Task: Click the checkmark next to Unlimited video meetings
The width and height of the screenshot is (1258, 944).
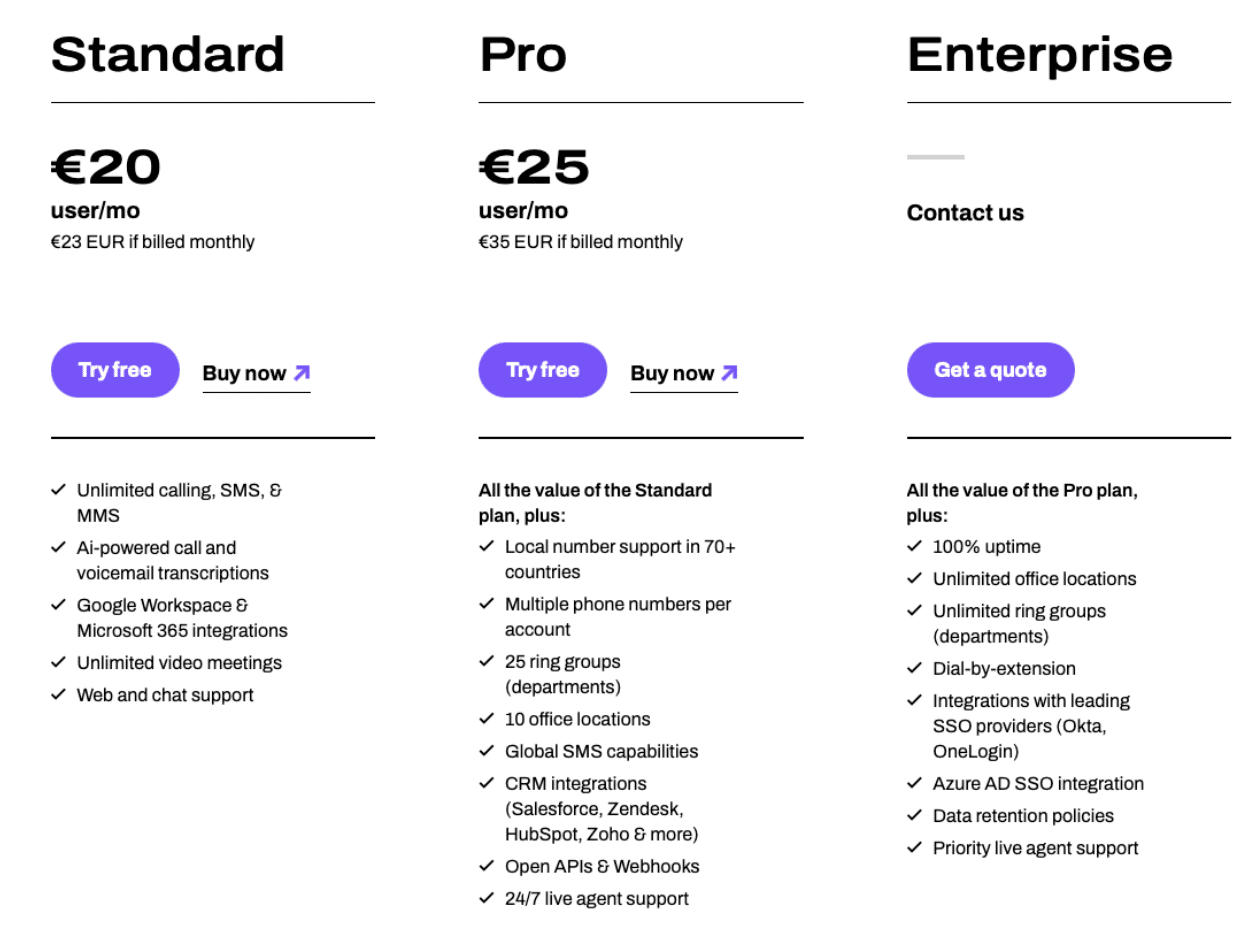Action: (x=59, y=662)
